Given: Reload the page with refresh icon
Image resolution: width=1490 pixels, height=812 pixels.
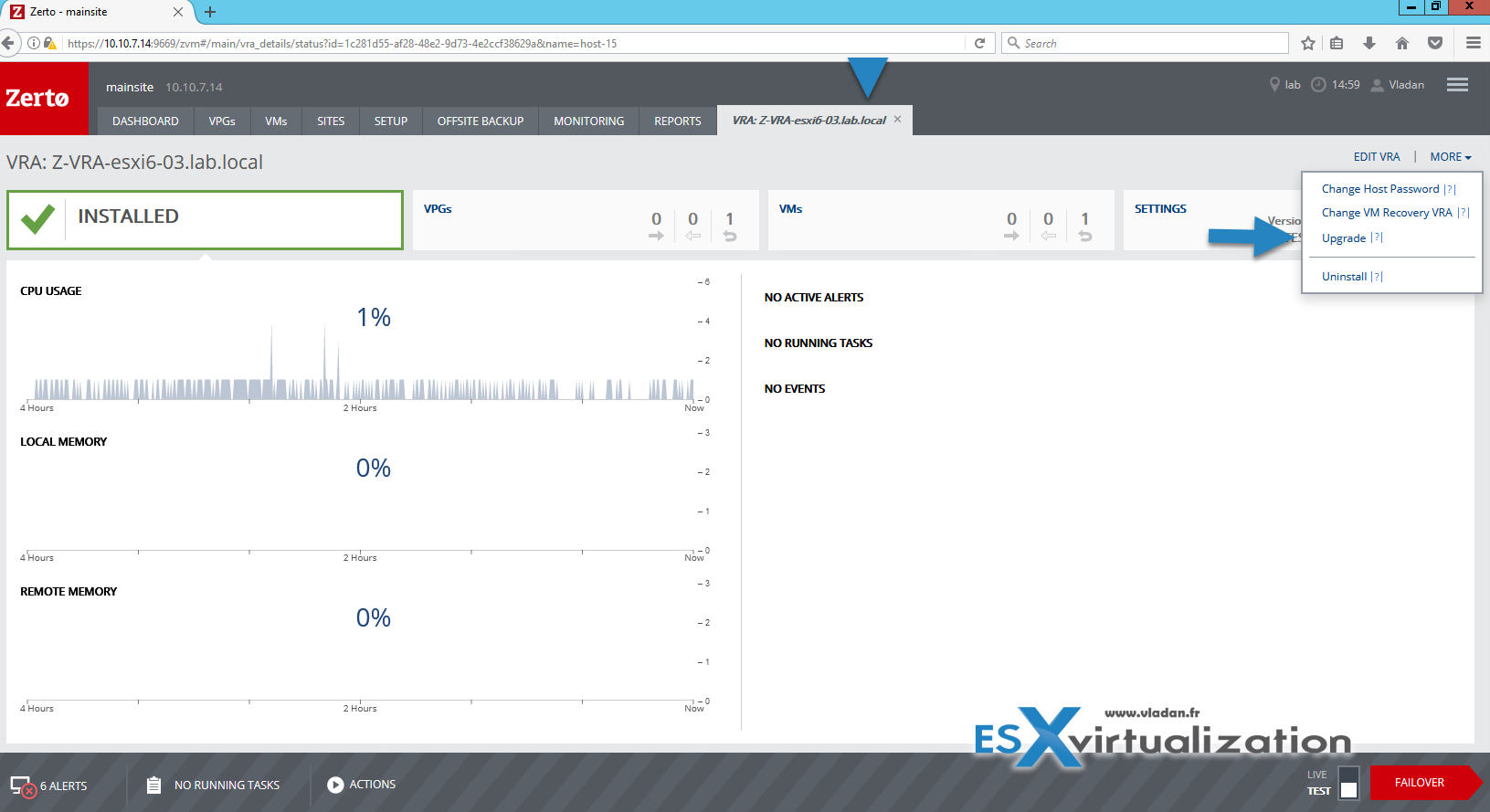Looking at the screenshot, I should click(x=979, y=43).
